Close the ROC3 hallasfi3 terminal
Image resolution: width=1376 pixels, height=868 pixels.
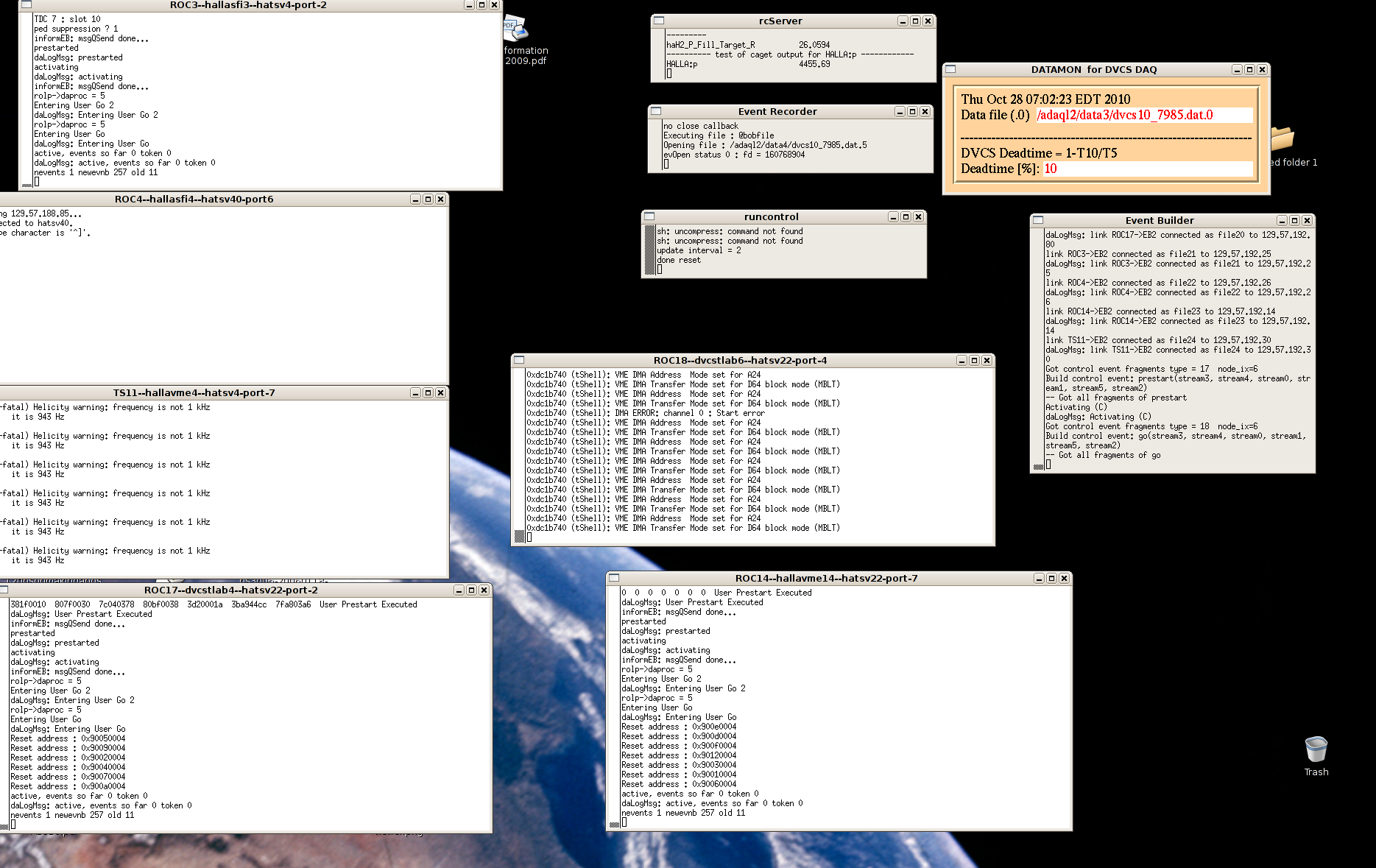pyautogui.click(x=494, y=5)
